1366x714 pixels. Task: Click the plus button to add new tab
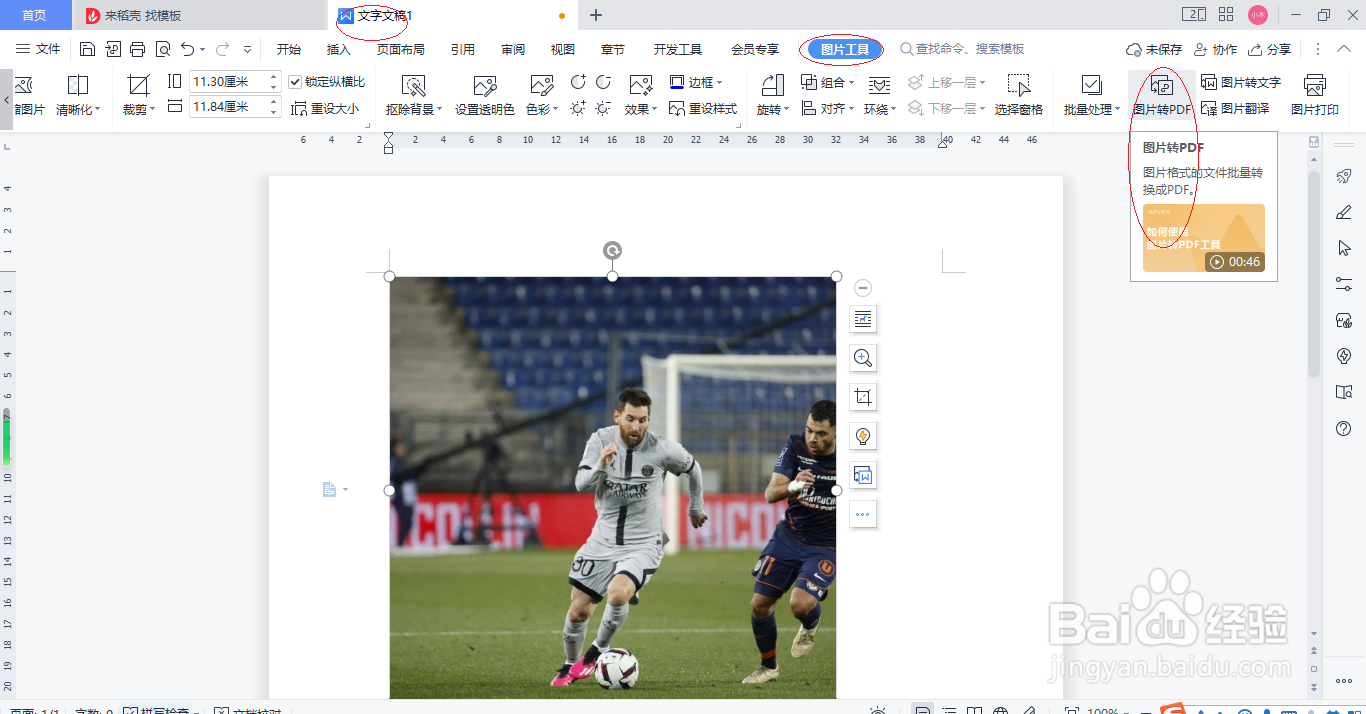point(596,15)
